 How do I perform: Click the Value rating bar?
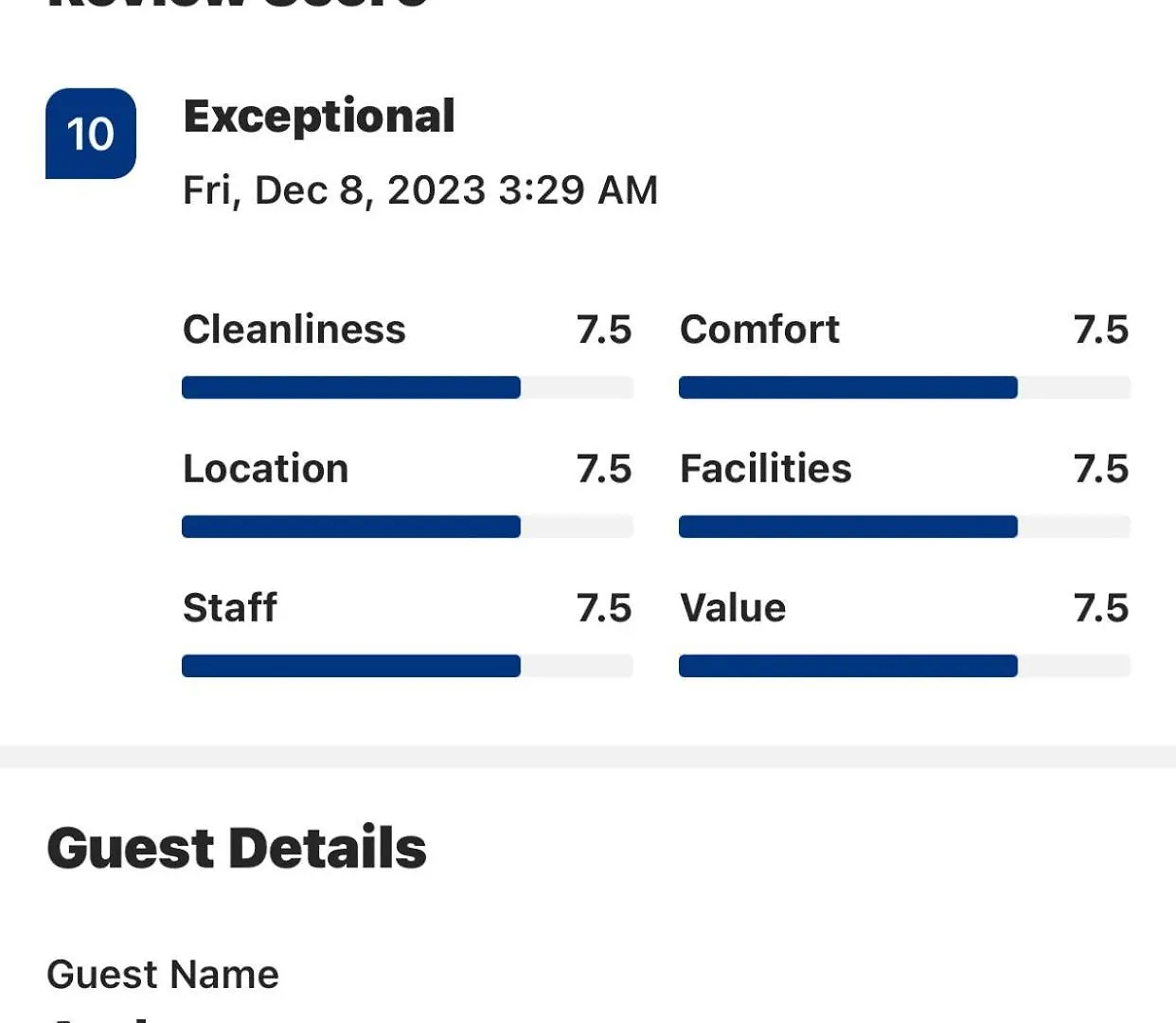point(904,666)
